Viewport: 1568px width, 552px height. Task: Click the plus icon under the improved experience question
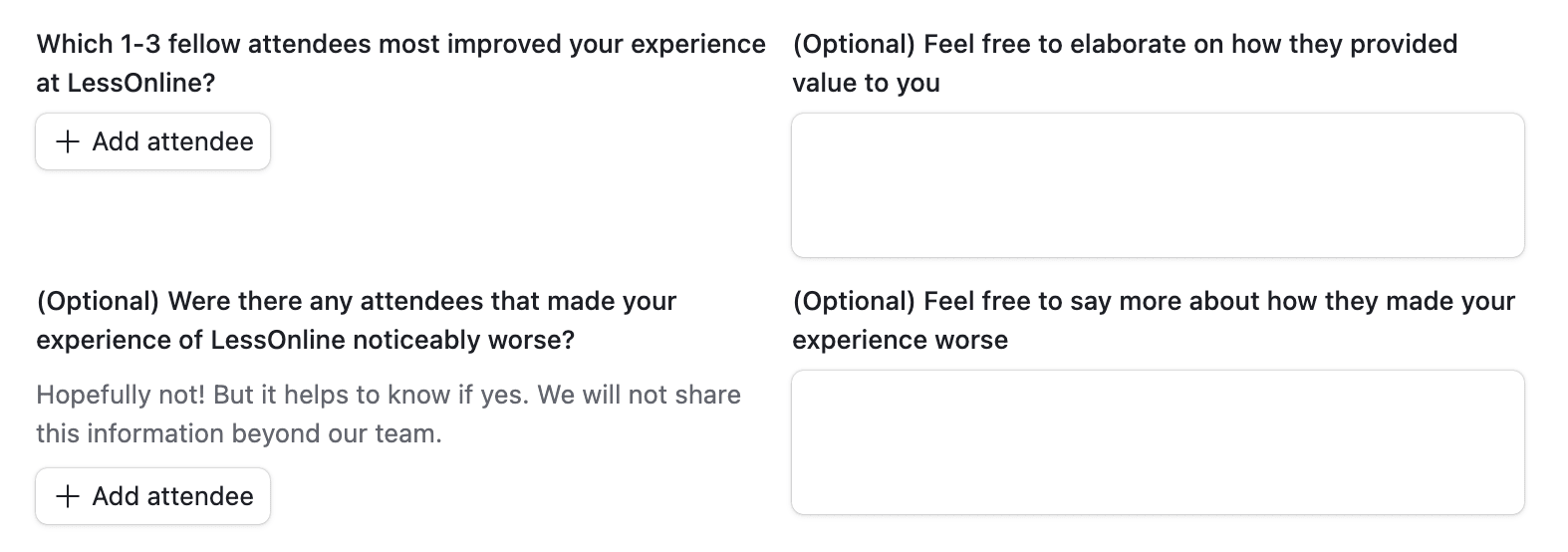[x=67, y=141]
